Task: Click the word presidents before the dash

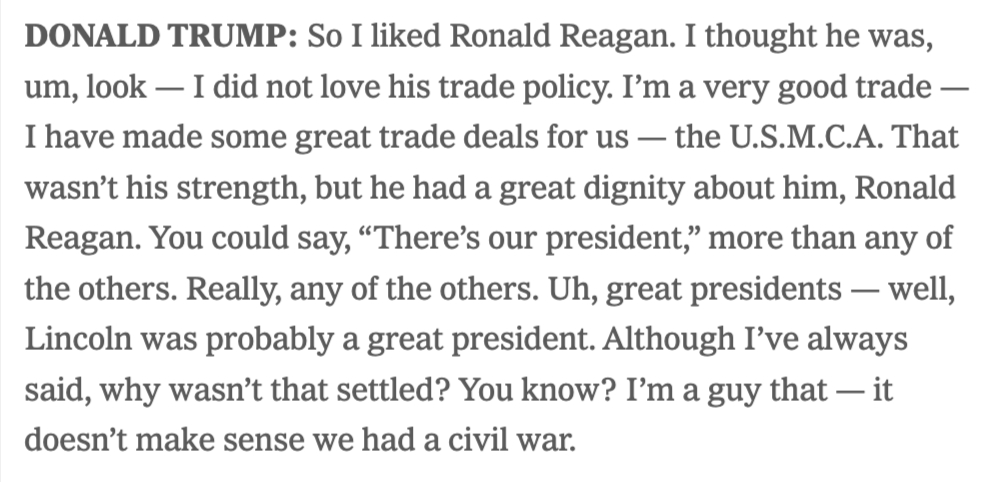Action: tap(740, 289)
